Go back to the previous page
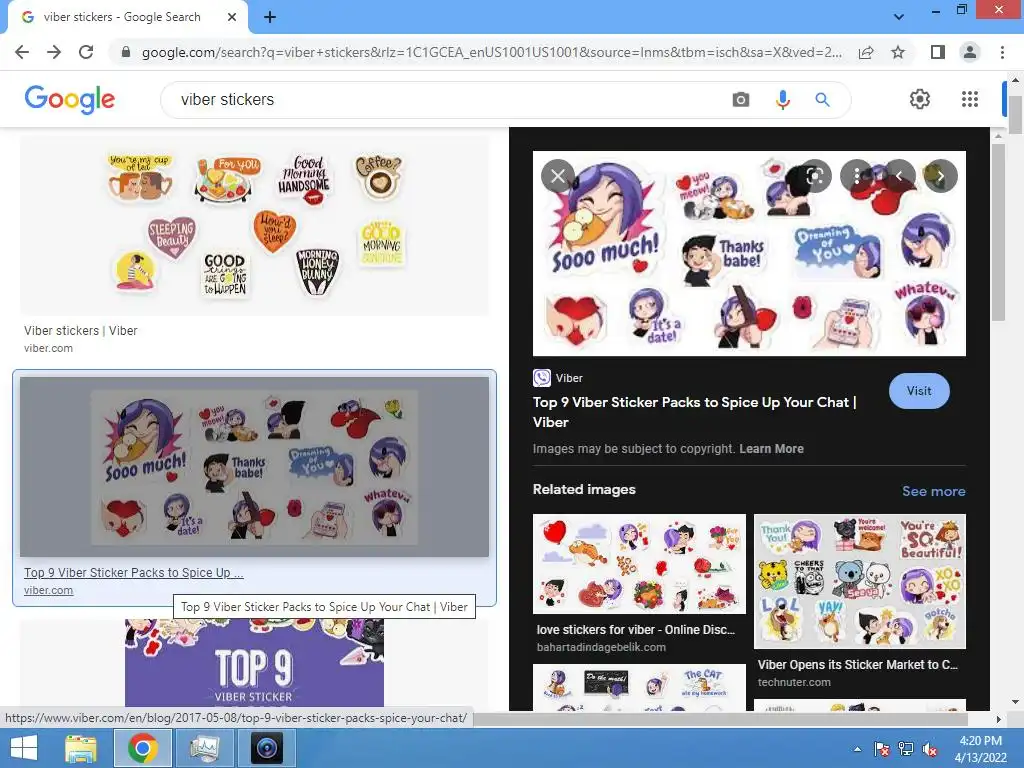Viewport: 1024px width, 768px height. coord(22,52)
